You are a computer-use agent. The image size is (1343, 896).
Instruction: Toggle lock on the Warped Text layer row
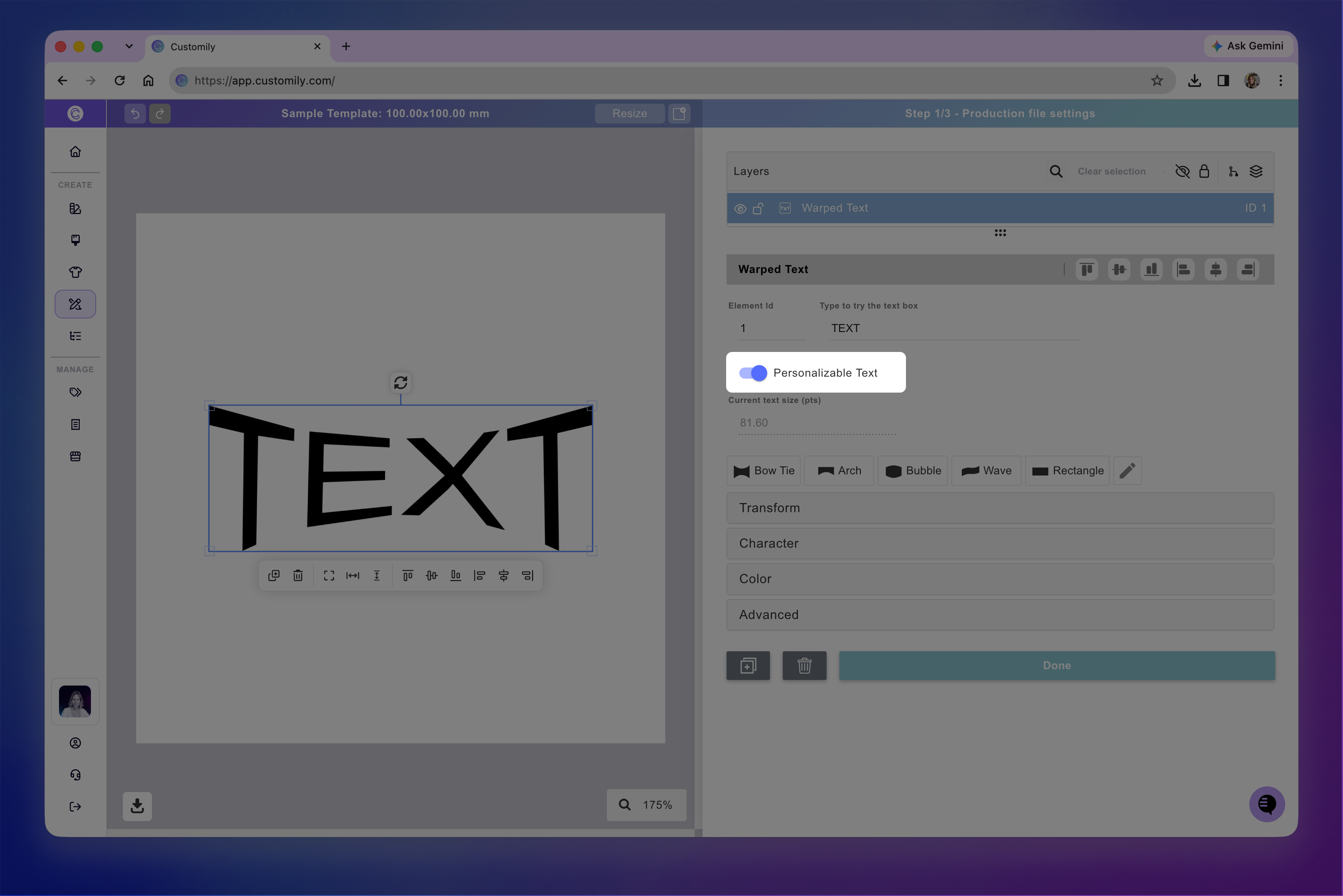[758, 208]
